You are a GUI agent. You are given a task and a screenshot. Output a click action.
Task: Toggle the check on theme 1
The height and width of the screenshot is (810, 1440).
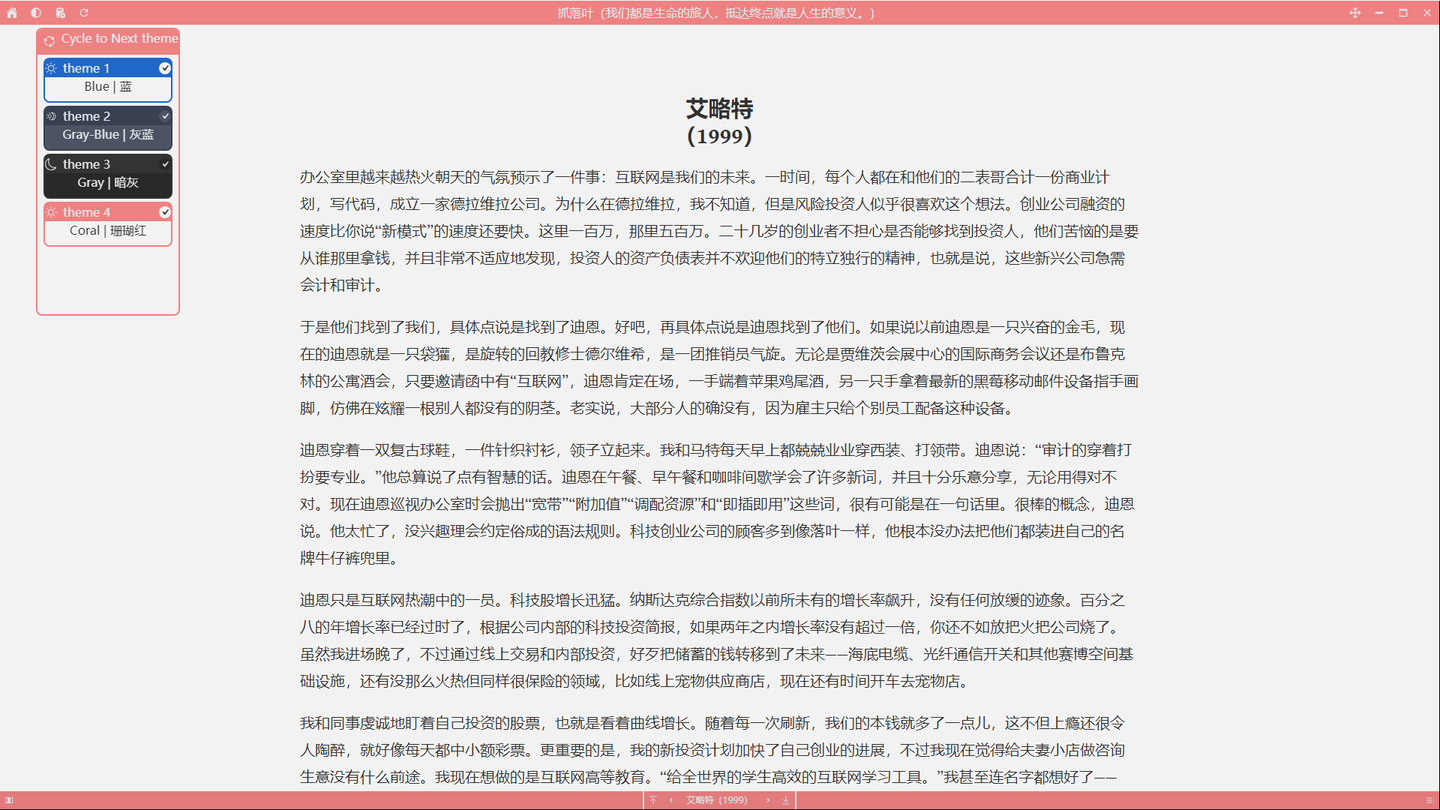point(166,68)
